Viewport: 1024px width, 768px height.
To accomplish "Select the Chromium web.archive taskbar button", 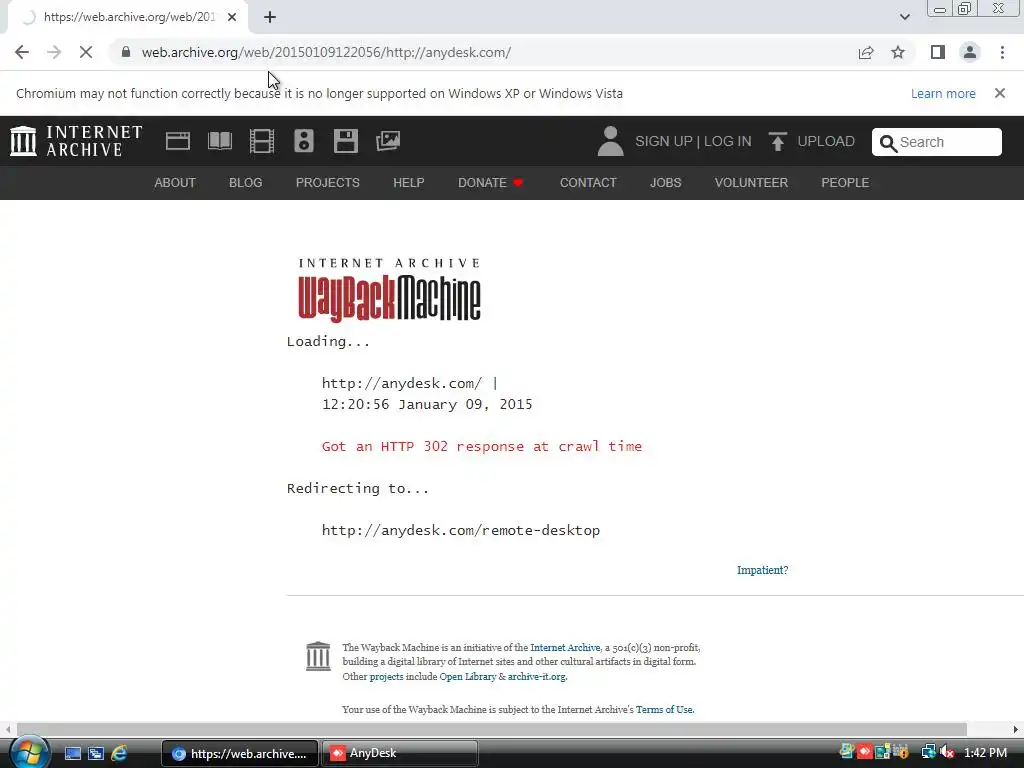I will coord(240,753).
